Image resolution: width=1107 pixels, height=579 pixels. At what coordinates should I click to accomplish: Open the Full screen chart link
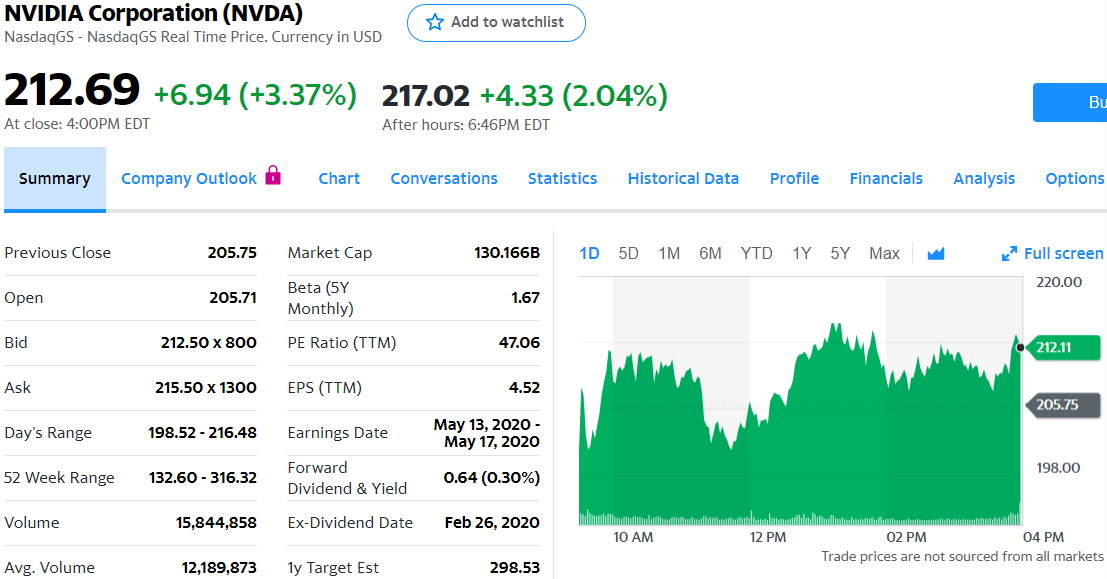point(1063,254)
